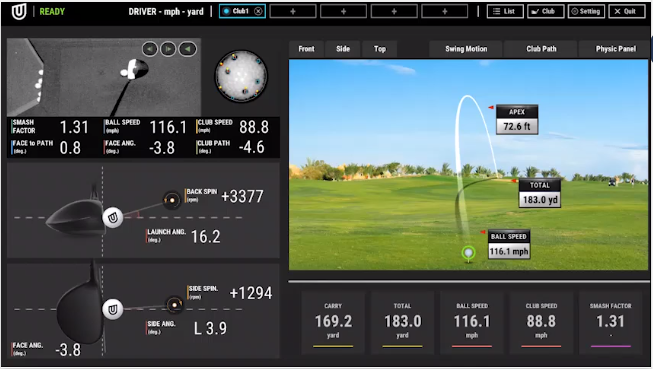Click the last video control button
The width and height of the screenshot is (653, 369).
point(187,49)
